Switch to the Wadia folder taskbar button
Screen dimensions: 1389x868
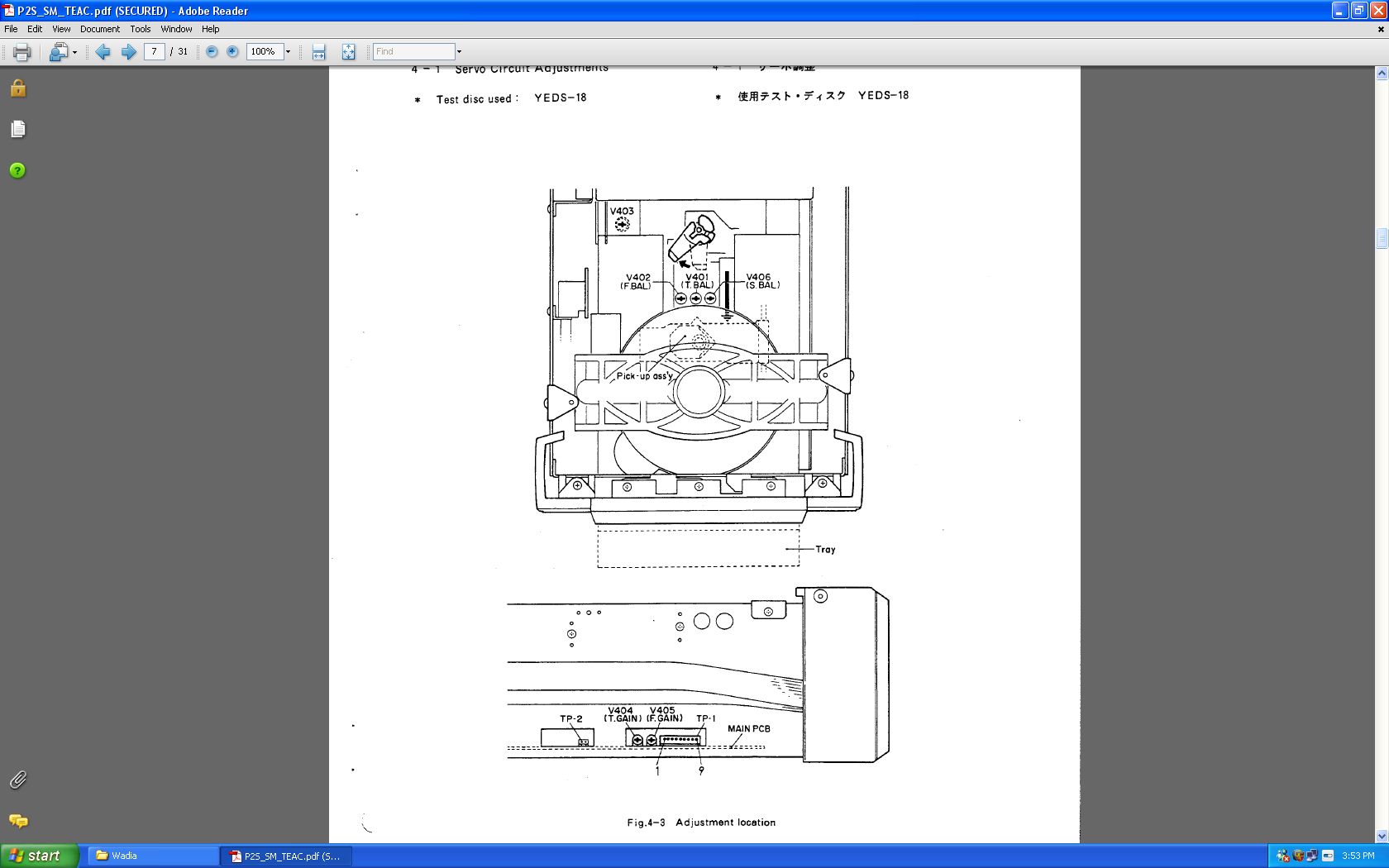tap(153, 856)
